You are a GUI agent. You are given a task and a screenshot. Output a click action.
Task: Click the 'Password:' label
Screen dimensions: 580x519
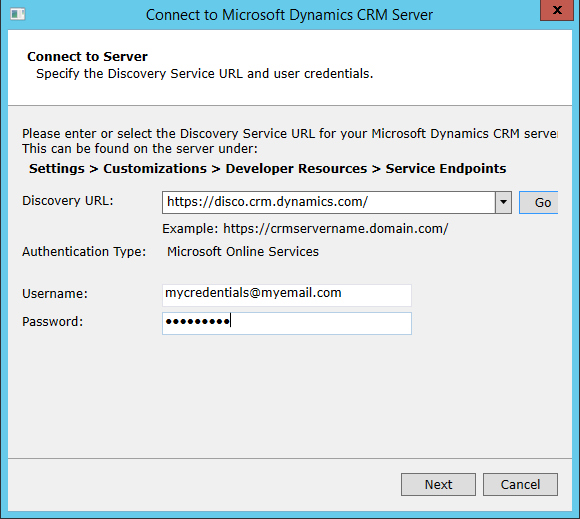coord(53,321)
